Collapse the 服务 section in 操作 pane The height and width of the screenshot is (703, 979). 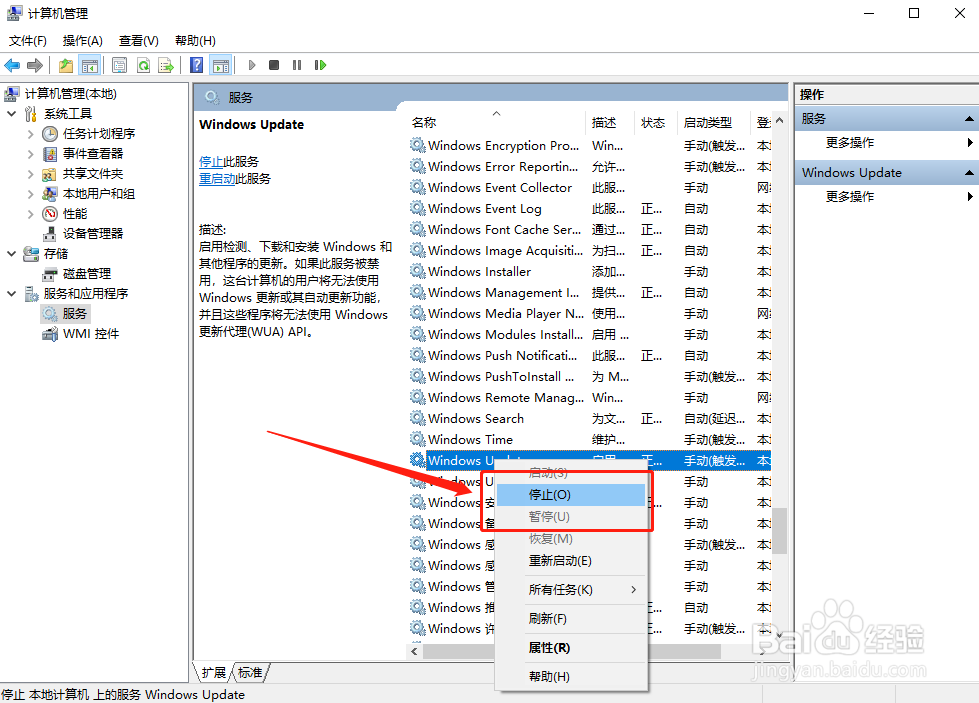coord(968,119)
